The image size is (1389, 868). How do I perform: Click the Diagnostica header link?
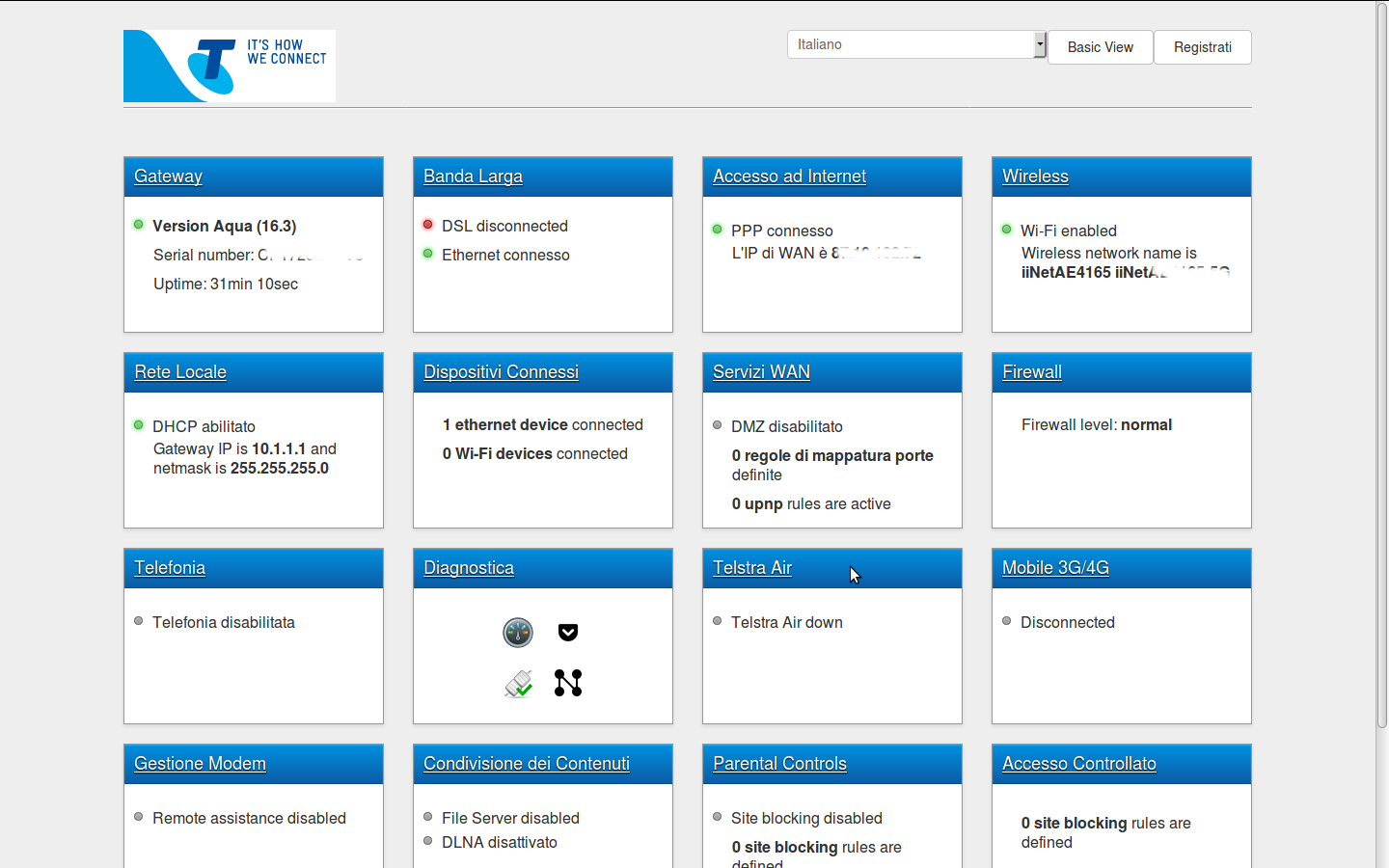[469, 568]
